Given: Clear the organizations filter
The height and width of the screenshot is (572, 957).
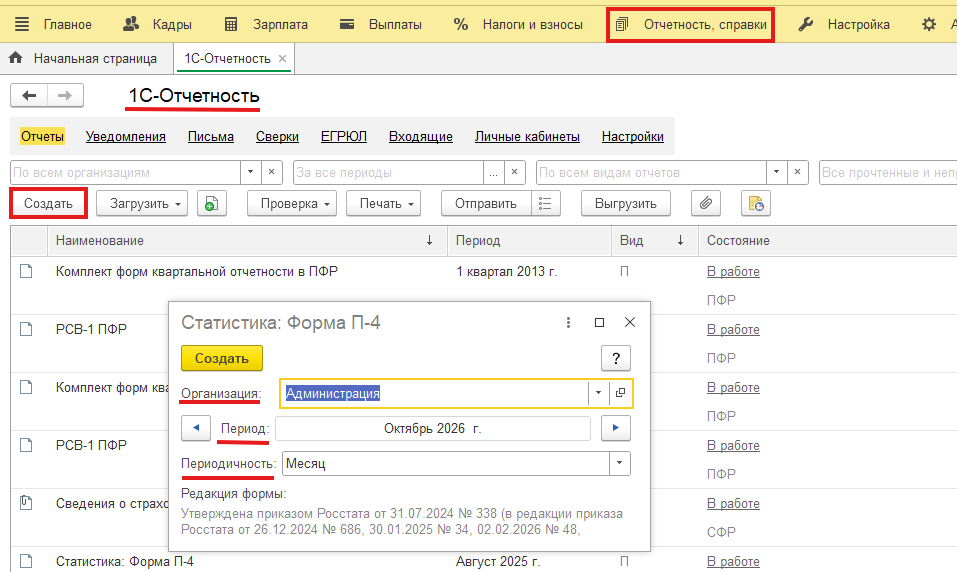Looking at the screenshot, I should click(x=272, y=173).
